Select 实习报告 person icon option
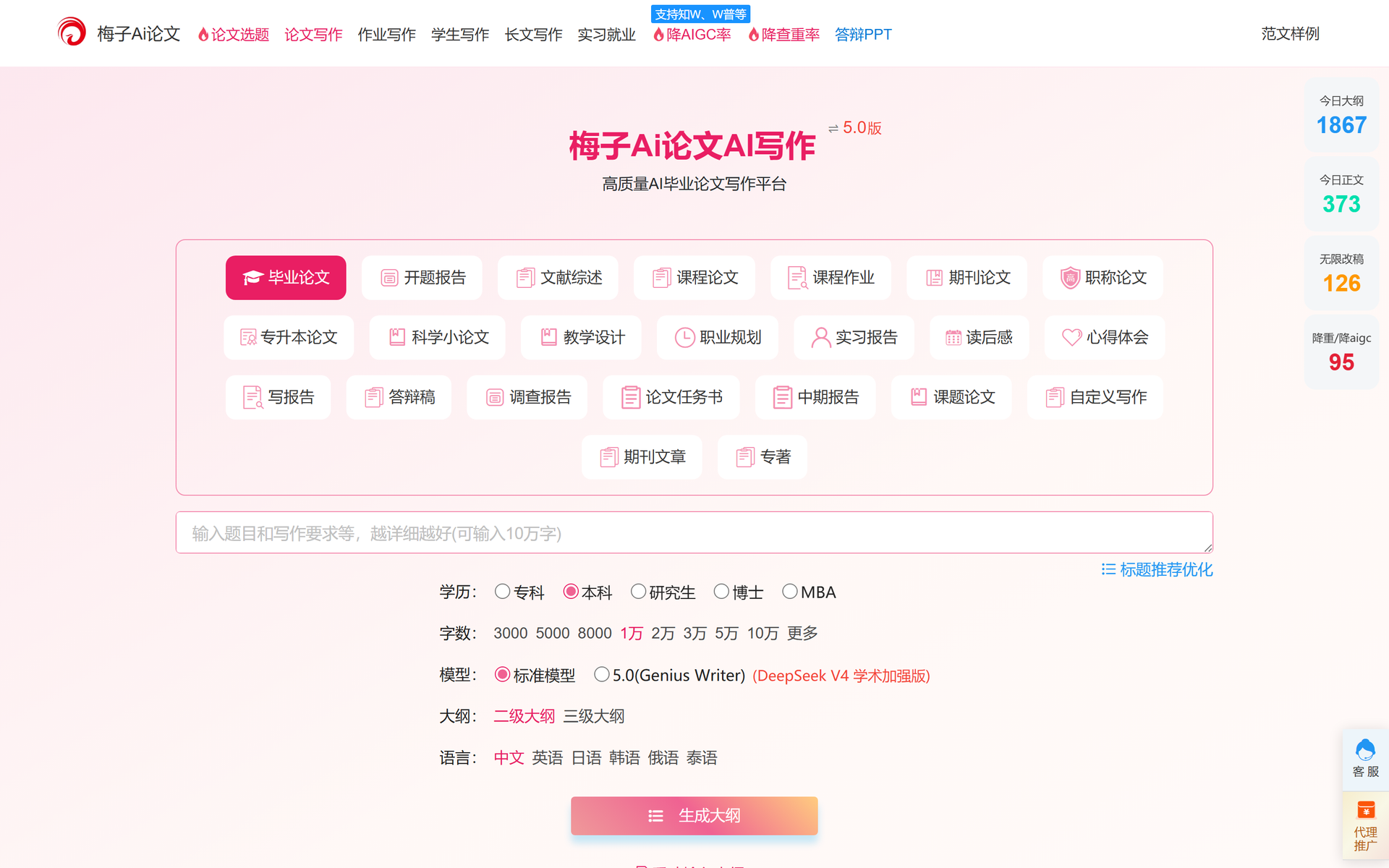This screenshot has height=868, width=1389. [854, 337]
